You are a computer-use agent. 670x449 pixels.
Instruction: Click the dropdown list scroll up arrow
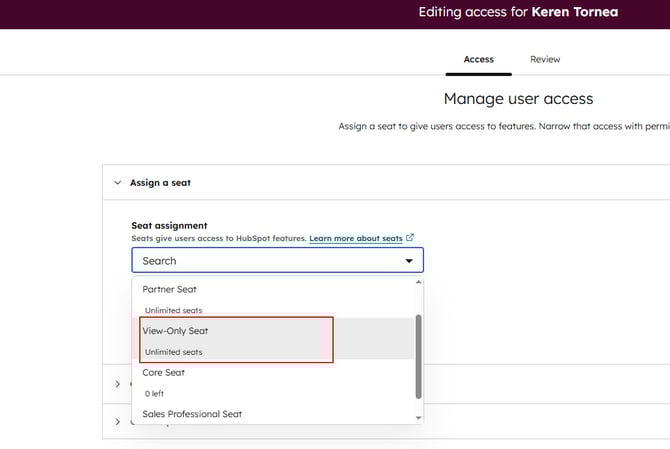[x=418, y=282]
